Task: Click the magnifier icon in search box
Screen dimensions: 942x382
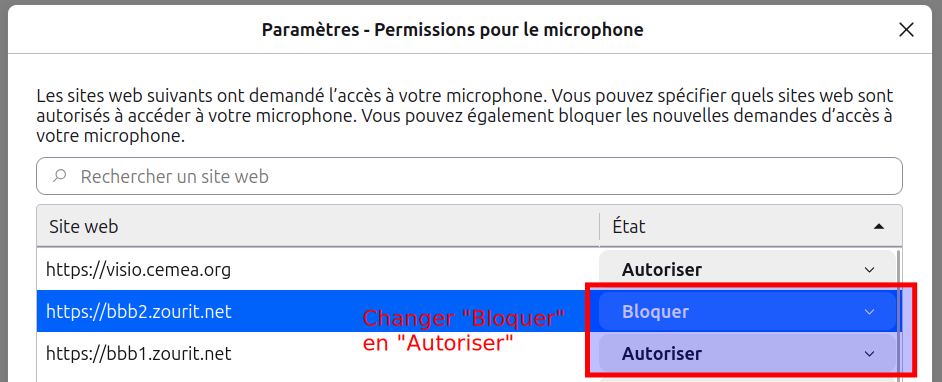Action: pyautogui.click(x=59, y=176)
